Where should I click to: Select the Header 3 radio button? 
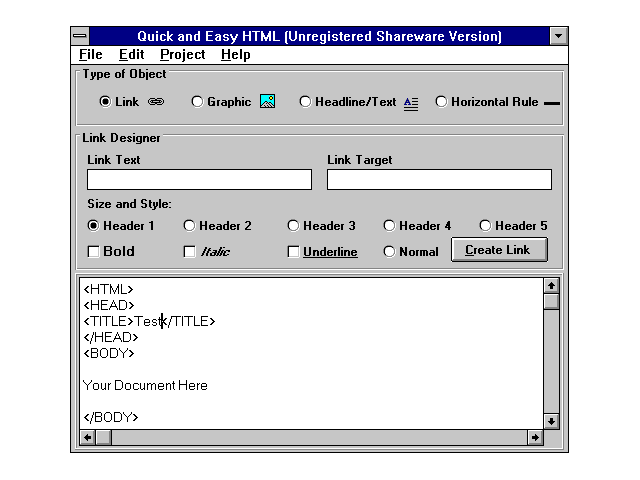(x=294, y=226)
